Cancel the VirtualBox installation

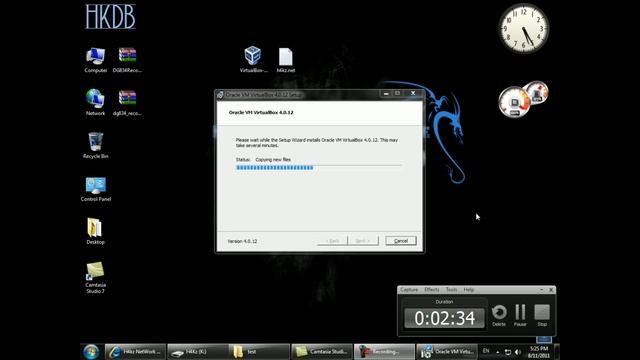(401, 241)
